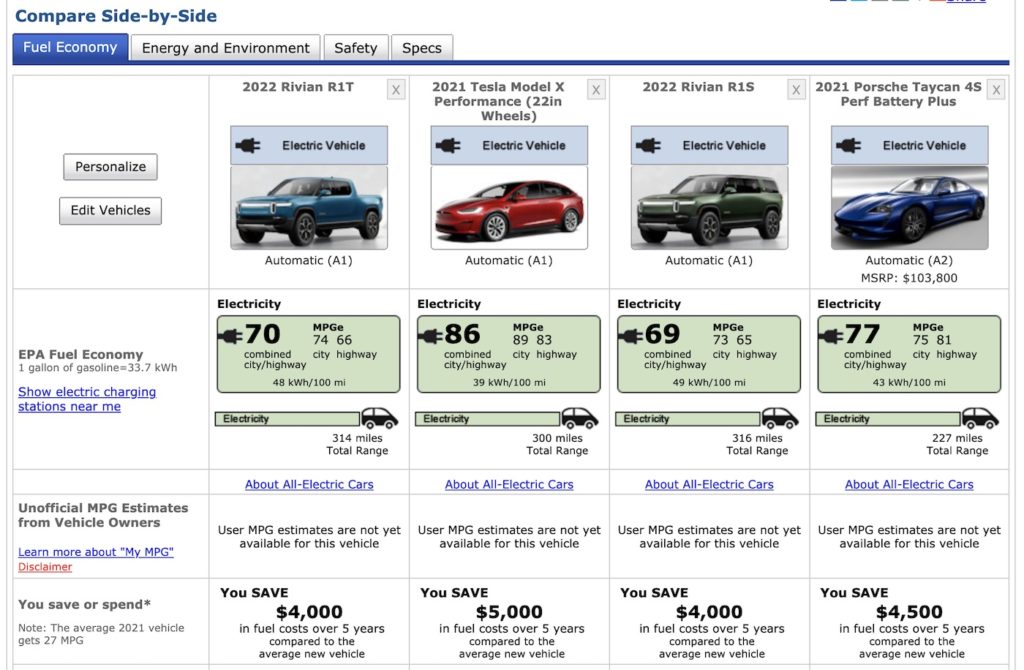The height and width of the screenshot is (670, 1024).
Task: Click the MSRP: $103,800 text
Action: (x=909, y=278)
